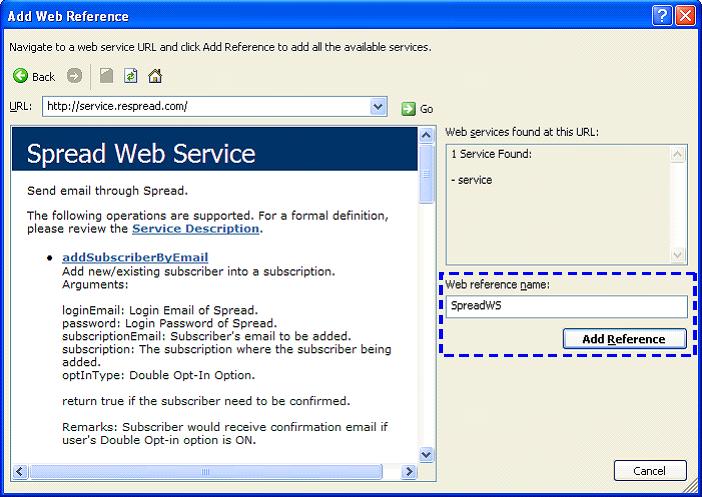Click 'loginEmail: Login Email of Spread.' line
Viewport: 702px width, 497px height.
coord(160,310)
